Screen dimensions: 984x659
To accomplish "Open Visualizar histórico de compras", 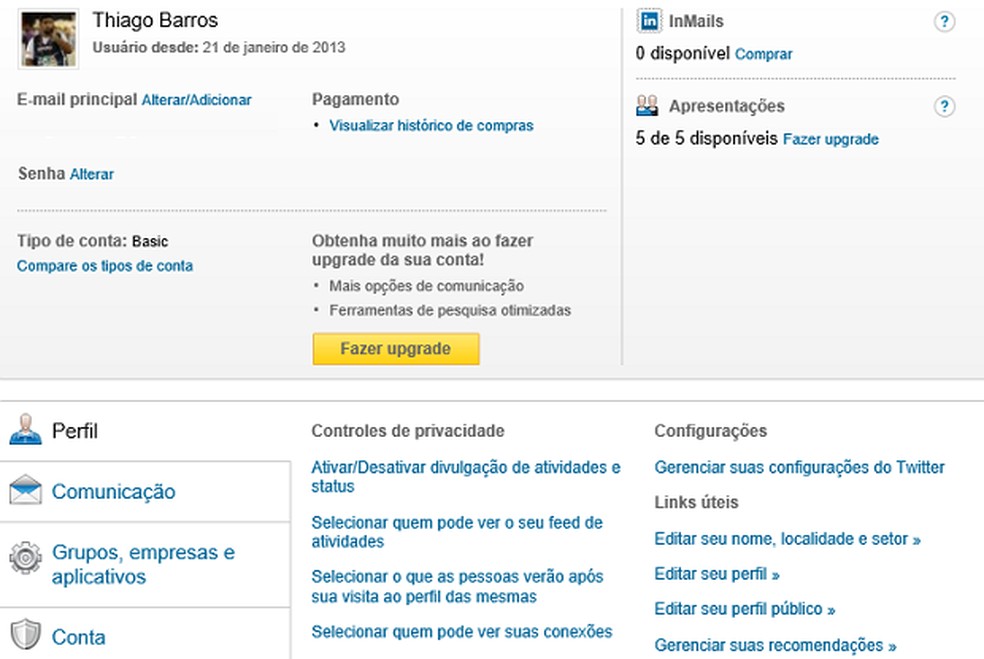I will 431,125.
